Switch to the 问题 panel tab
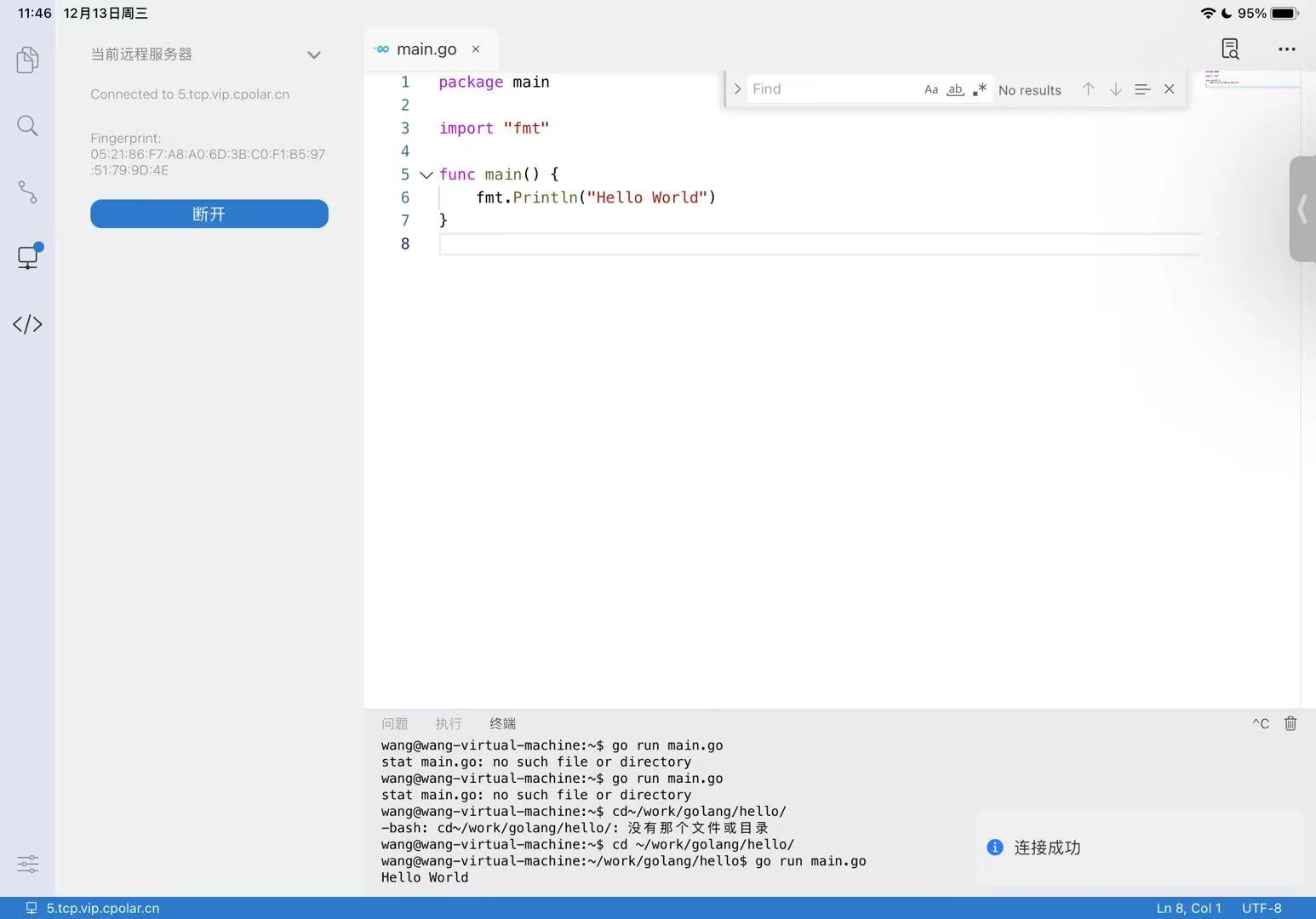Viewport: 1316px width, 919px height. (394, 723)
